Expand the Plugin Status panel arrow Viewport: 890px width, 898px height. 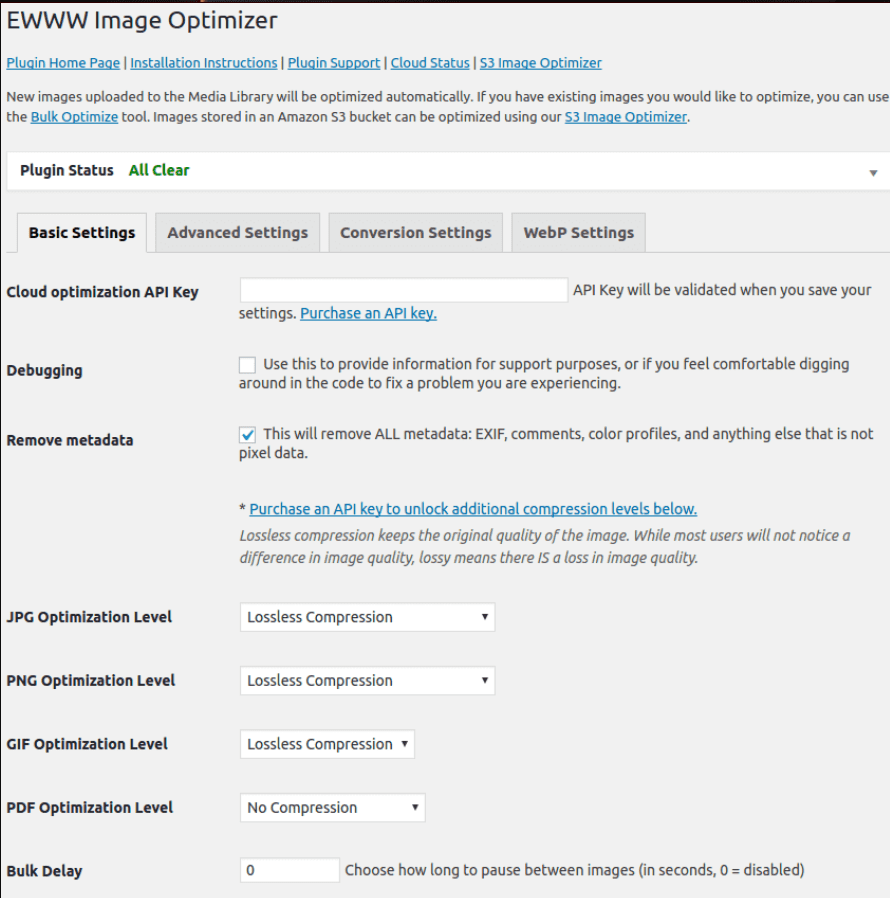point(873,172)
